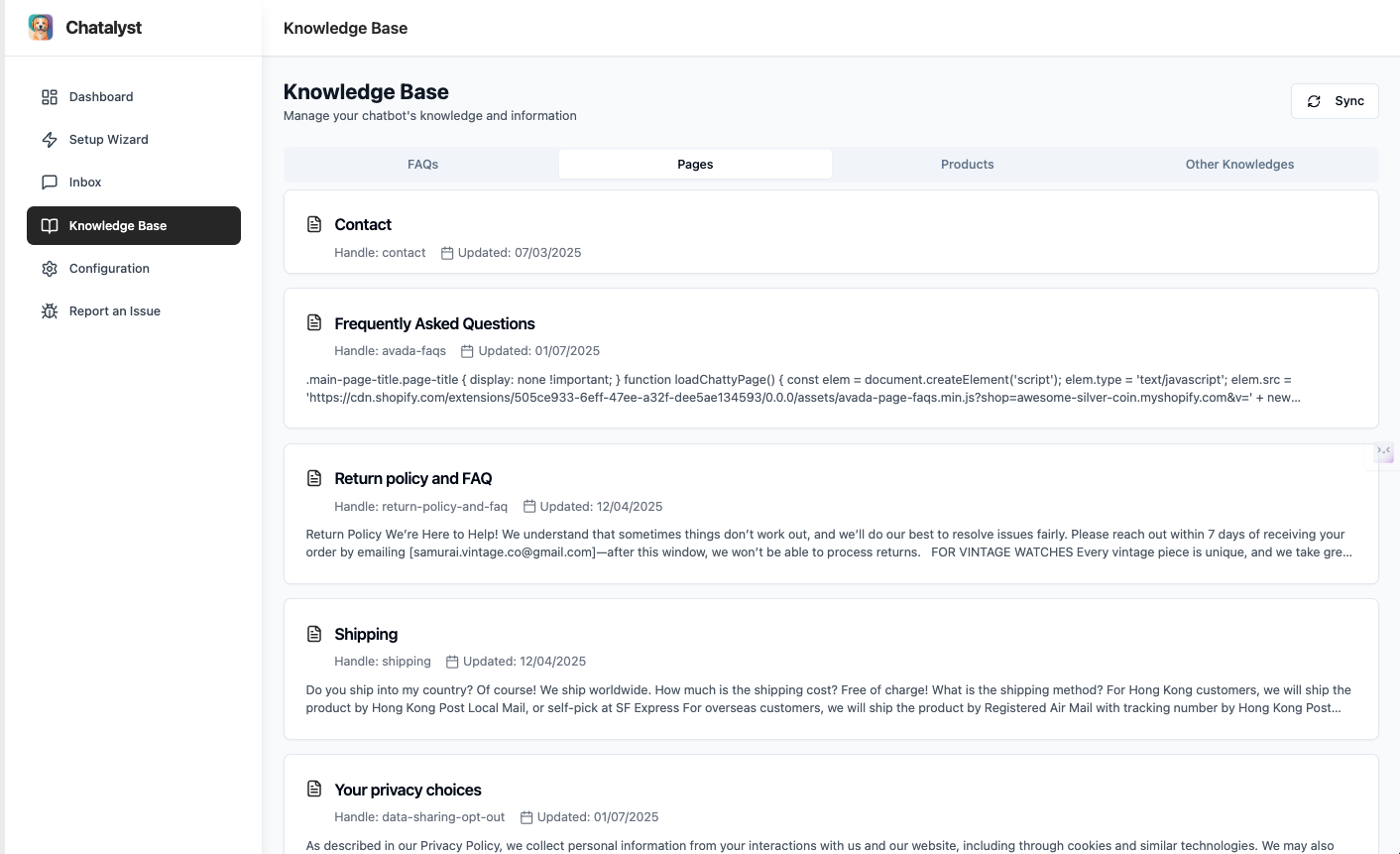
Task: Switch to the FAQs tab
Action: click(x=422, y=165)
